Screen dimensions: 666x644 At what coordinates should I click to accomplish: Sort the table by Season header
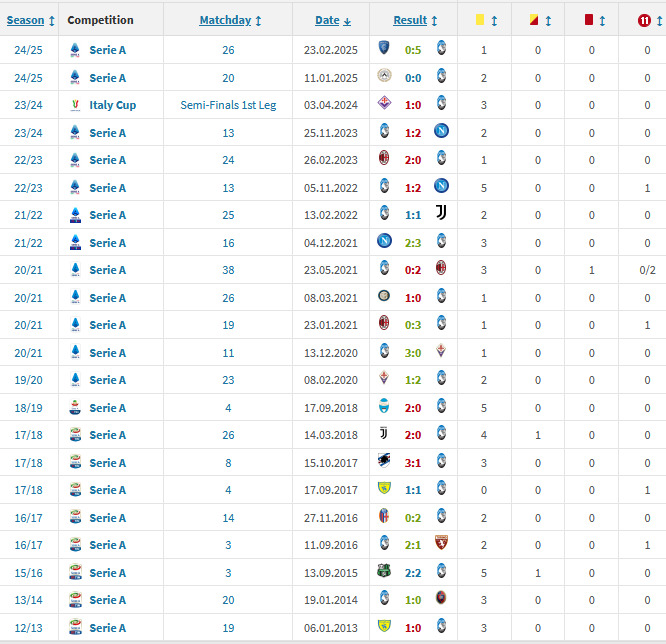(x=26, y=20)
